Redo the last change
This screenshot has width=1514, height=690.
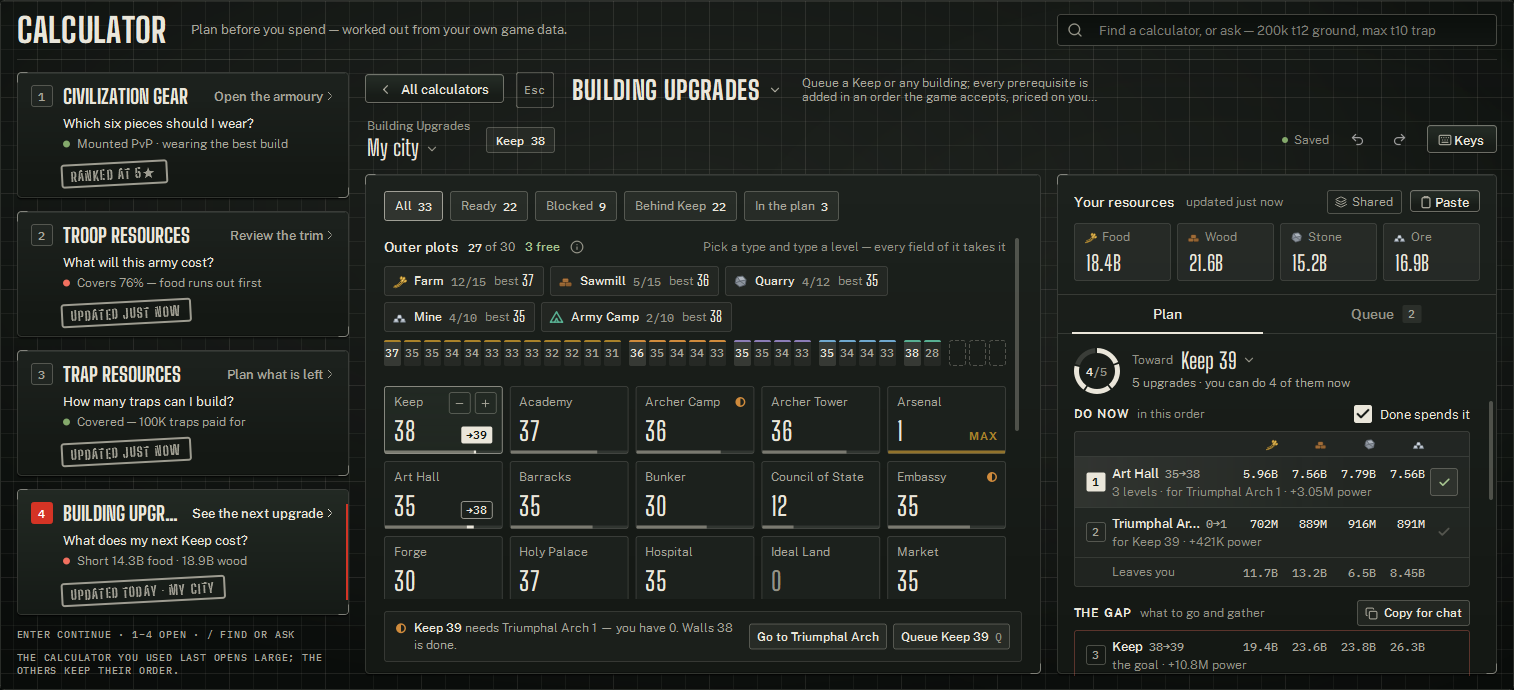[1399, 140]
